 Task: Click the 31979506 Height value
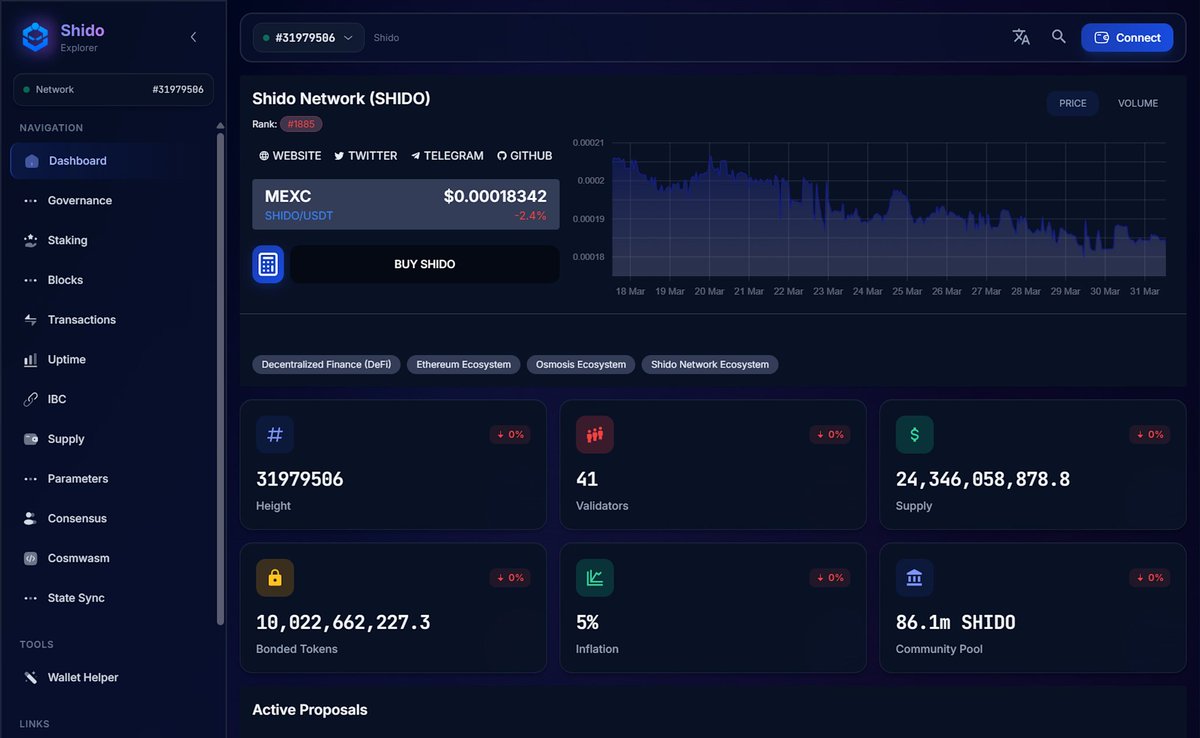click(x=300, y=479)
